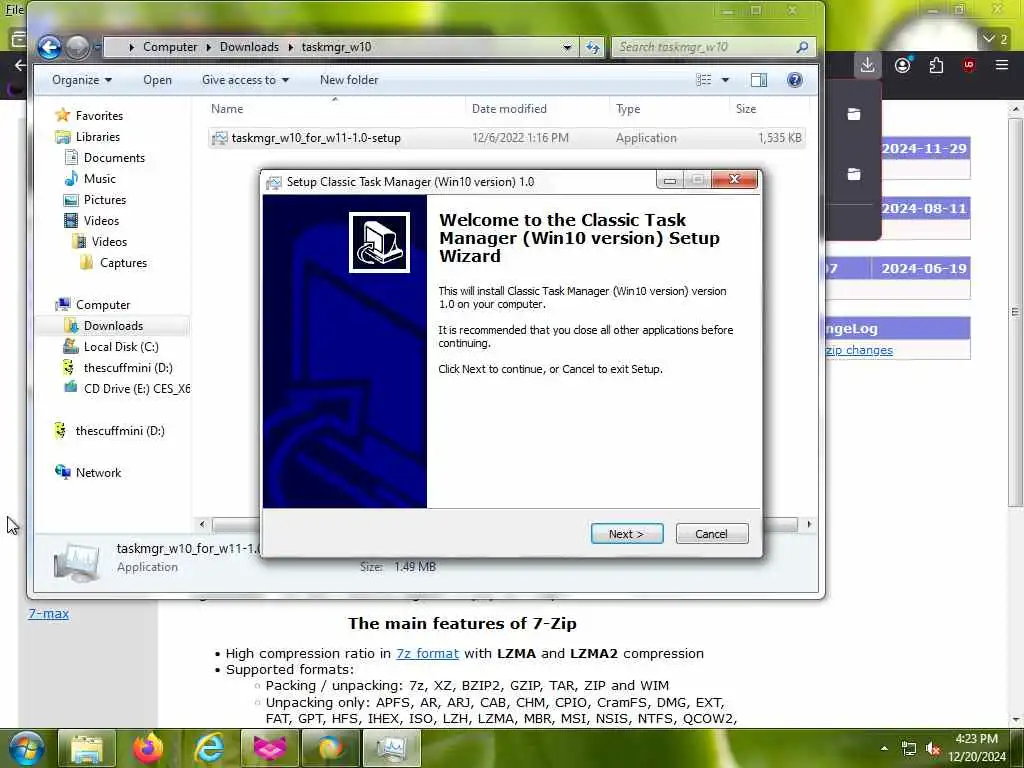The width and height of the screenshot is (1024, 768).
Task: Sort files by Type column
Action: coord(628,109)
